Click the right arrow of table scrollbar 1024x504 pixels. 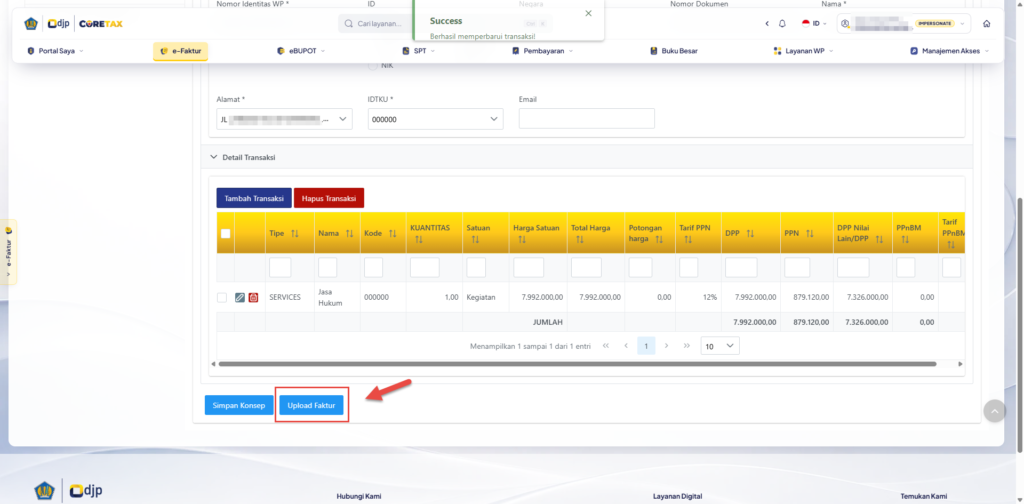tap(960, 364)
